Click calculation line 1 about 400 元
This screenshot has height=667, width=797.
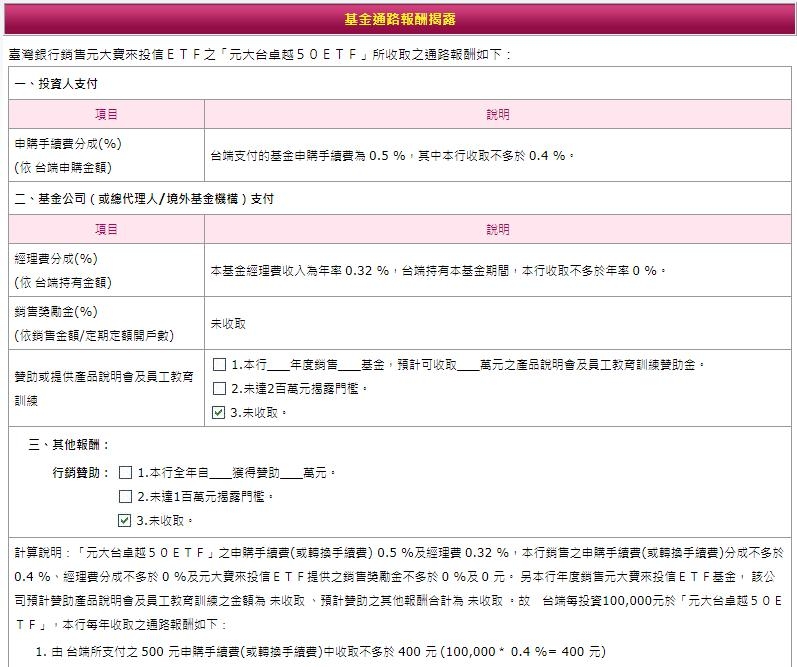(x=321, y=652)
